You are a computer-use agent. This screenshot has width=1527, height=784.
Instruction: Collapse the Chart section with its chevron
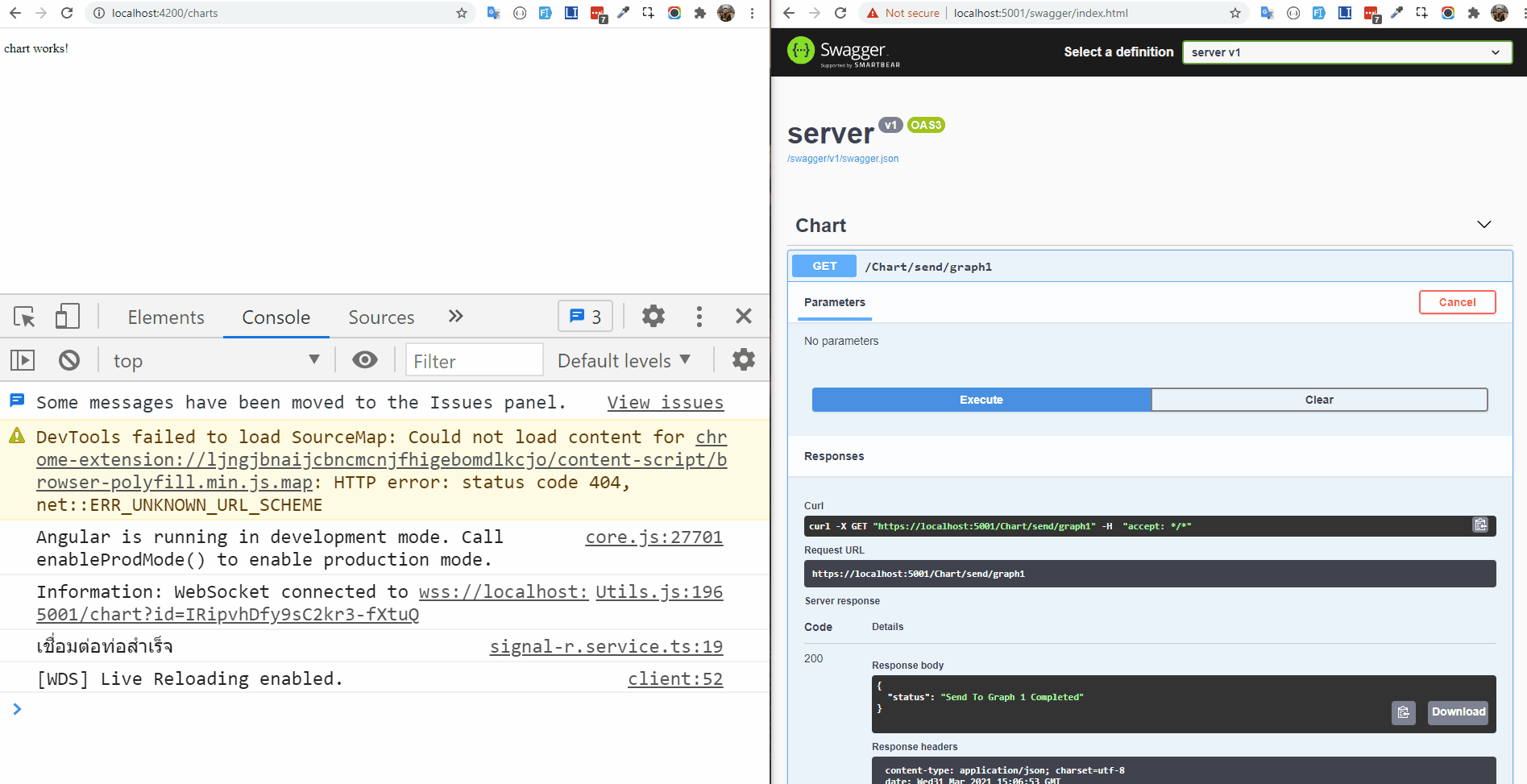[x=1483, y=225]
